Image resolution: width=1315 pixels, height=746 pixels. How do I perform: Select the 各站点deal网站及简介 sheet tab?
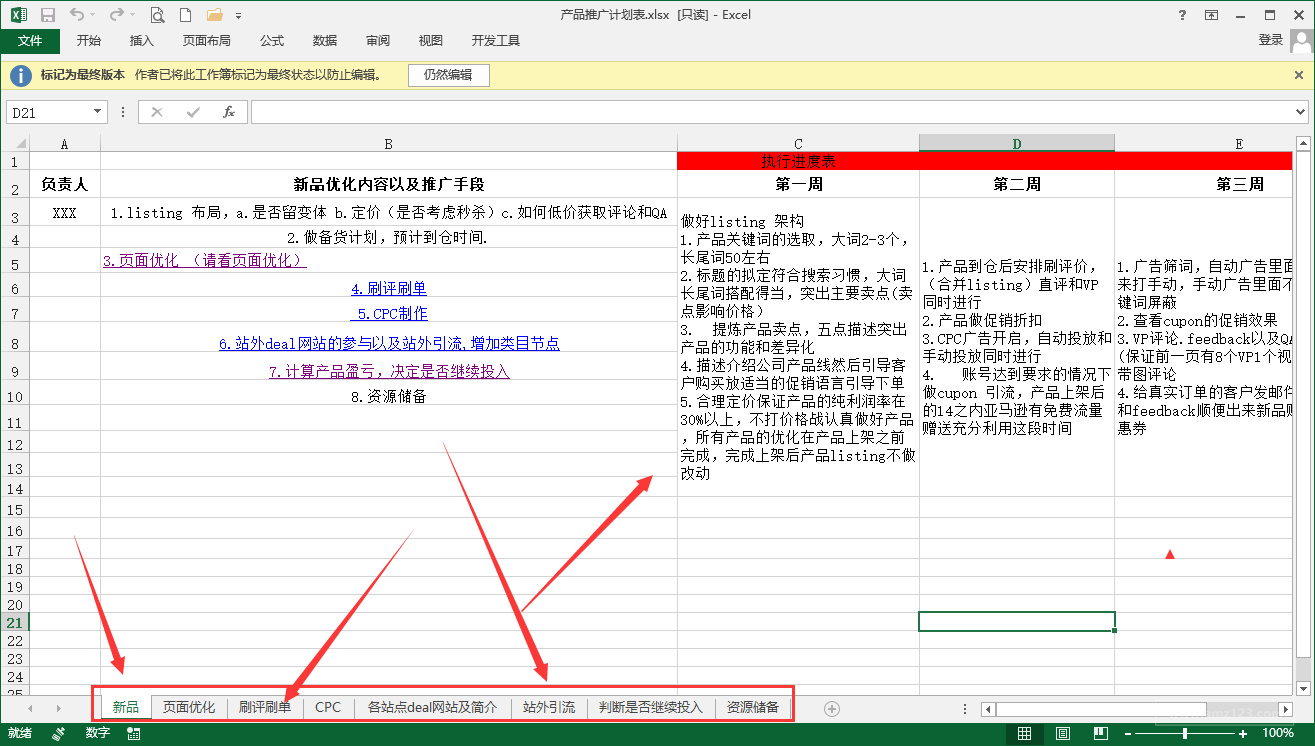pyautogui.click(x=432, y=707)
